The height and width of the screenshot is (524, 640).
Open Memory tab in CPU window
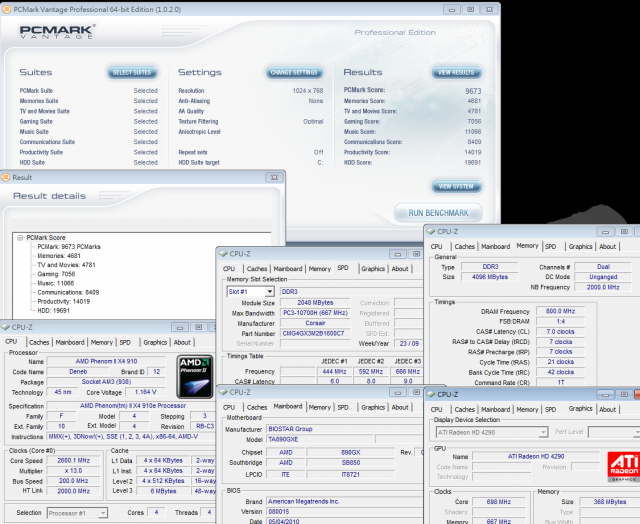coord(102,342)
